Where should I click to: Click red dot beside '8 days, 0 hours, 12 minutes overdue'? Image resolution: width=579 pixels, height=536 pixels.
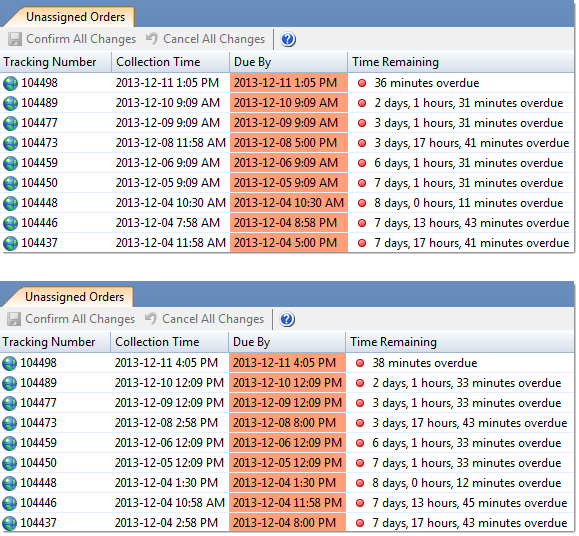click(x=360, y=483)
